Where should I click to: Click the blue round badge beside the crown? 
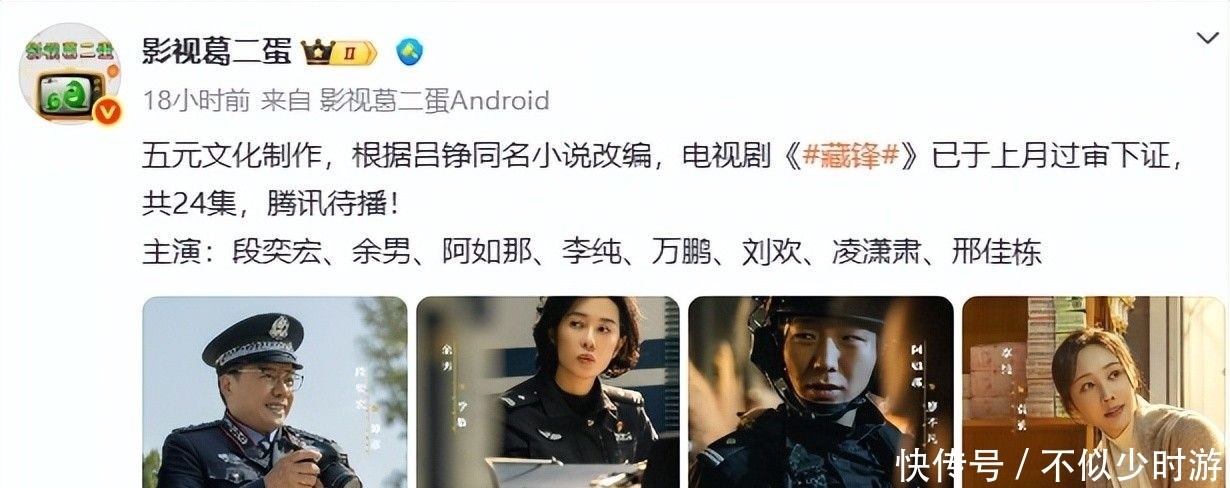click(409, 51)
